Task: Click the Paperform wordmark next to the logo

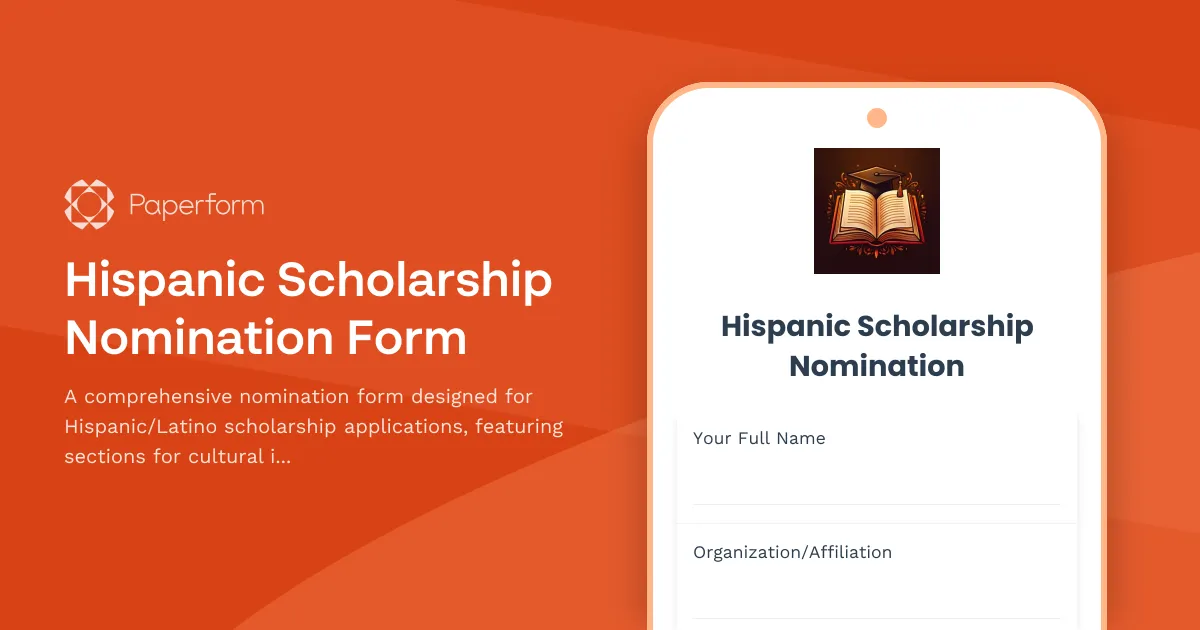Action: pyautogui.click(x=196, y=204)
